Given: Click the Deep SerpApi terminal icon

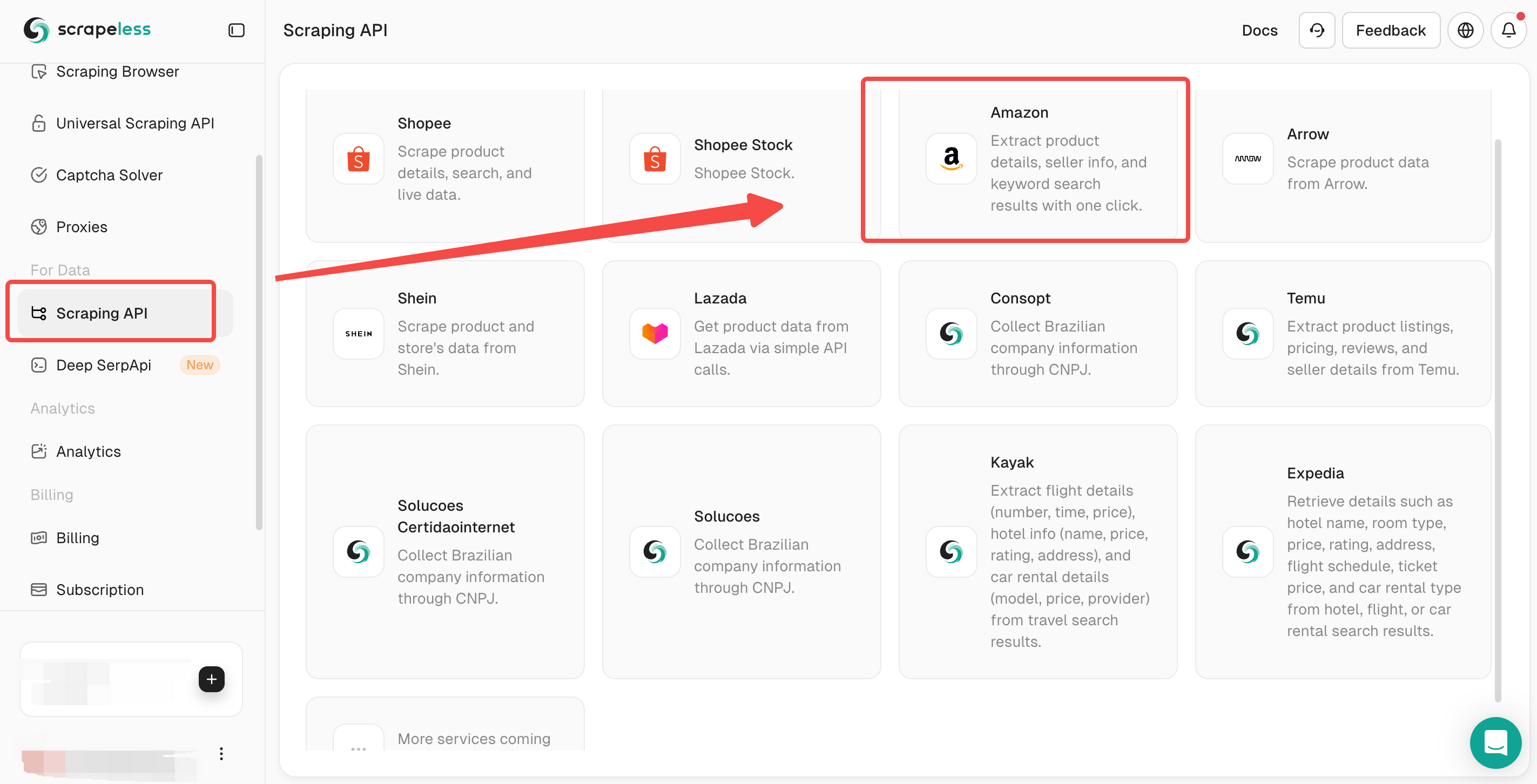Looking at the screenshot, I should 39,364.
